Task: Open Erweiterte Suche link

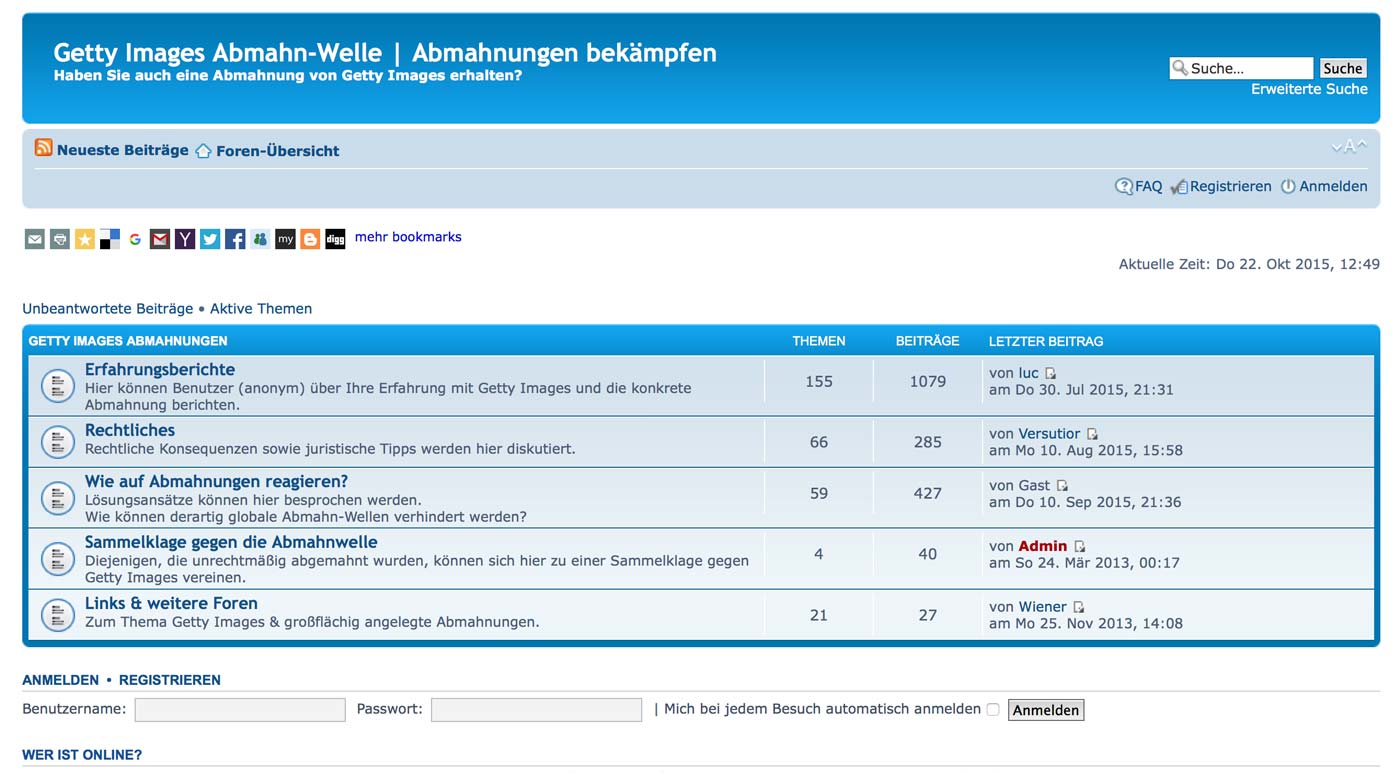Action: 1309,89
